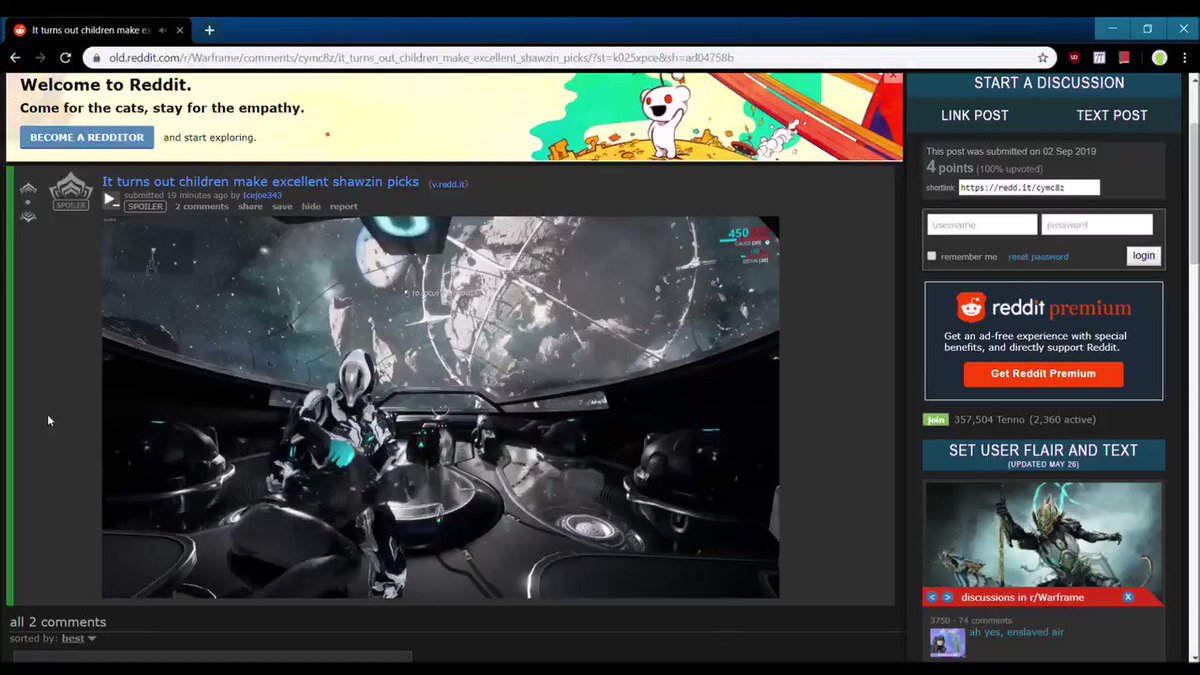Viewport: 1200px width, 675px height.
Task: Open the pi symbol extension
Action: point(1099,58)
